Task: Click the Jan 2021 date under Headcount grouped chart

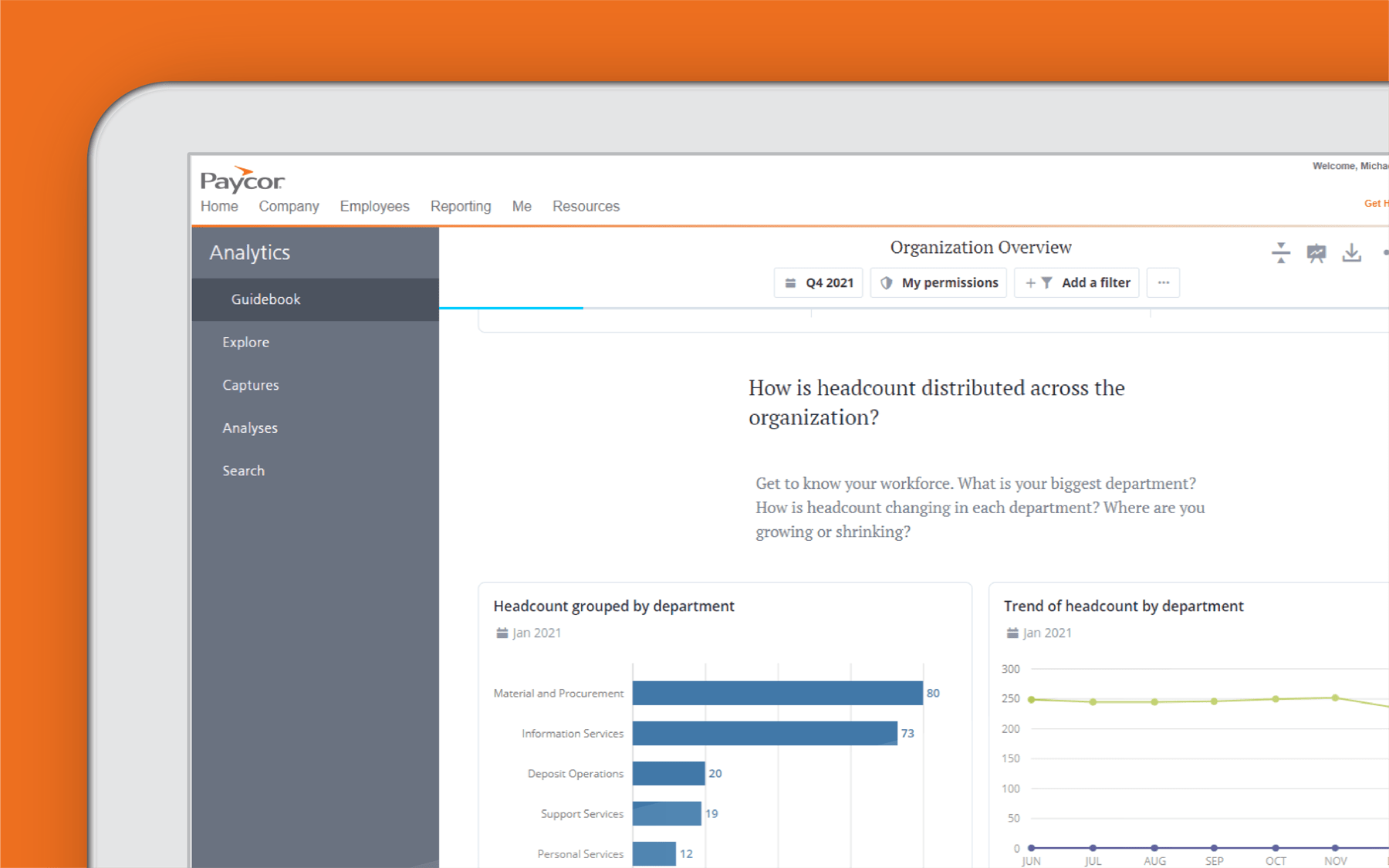Action: point(537,633)
